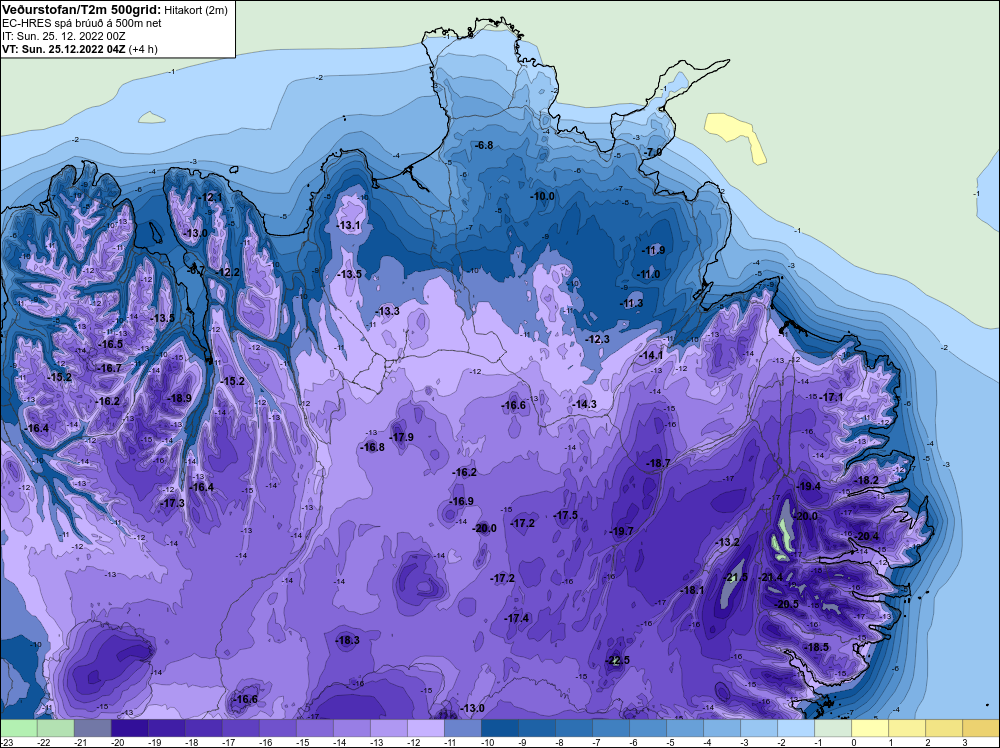Viewport: 1000px width, 748px height.
Task: Click the -10.0 temperature label
Action: pyautogui.click(x=543, y=196)
